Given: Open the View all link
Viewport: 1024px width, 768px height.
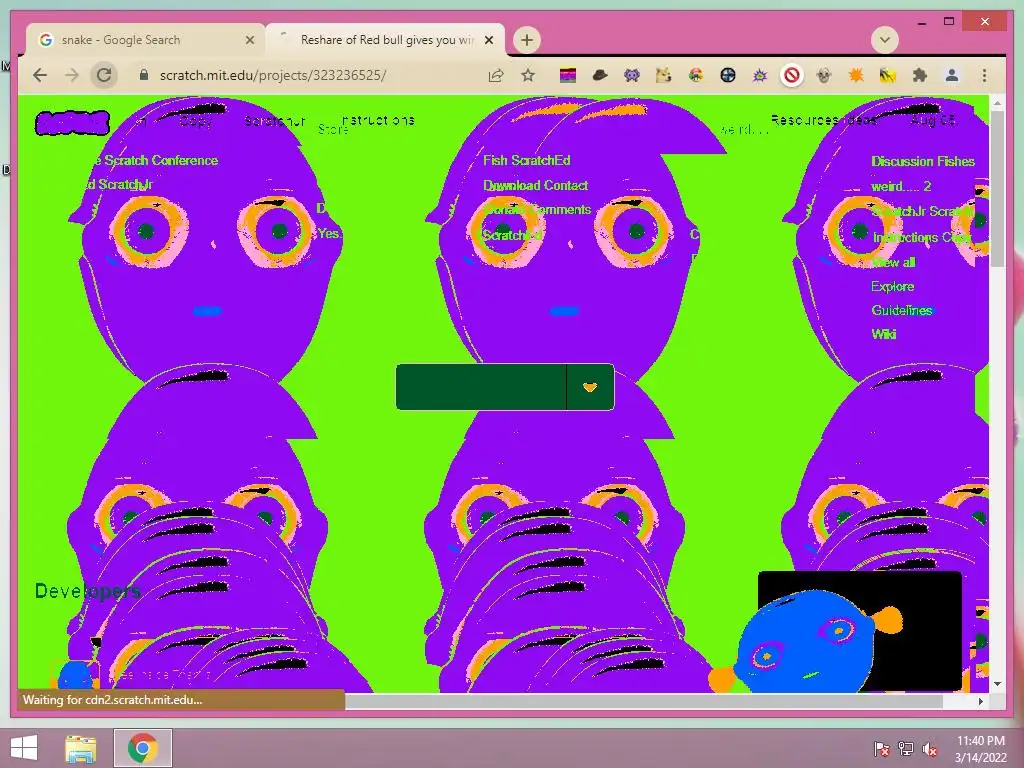Looking at the screenshot, I should (x=895, y=263).
